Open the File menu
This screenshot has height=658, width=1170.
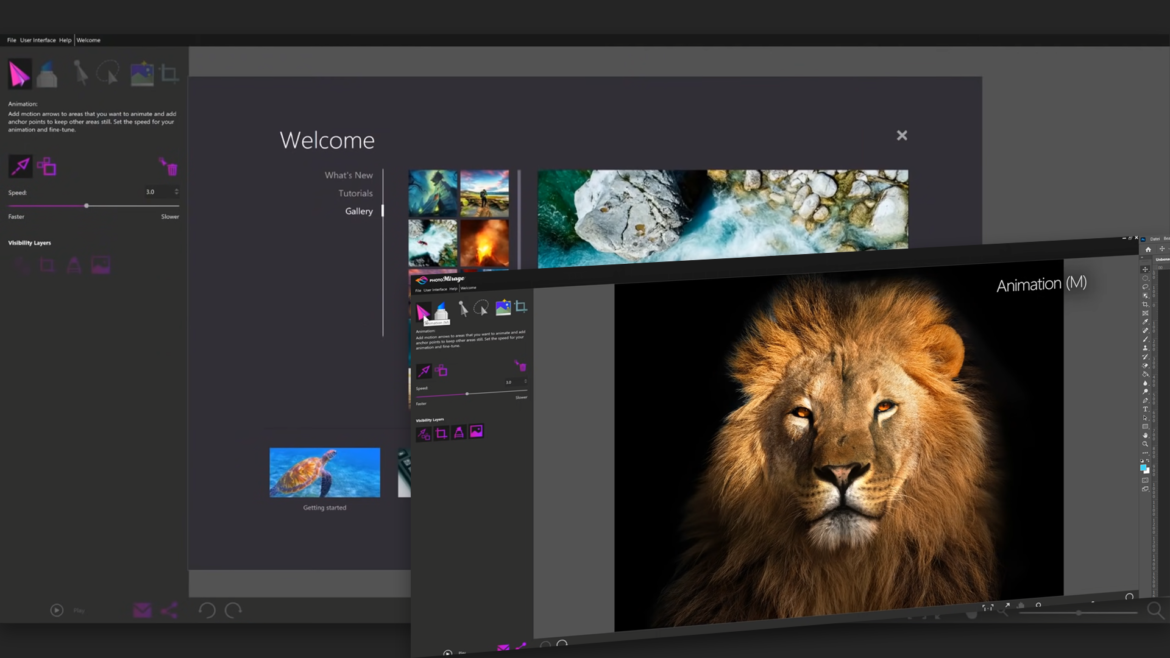point(12,40)
